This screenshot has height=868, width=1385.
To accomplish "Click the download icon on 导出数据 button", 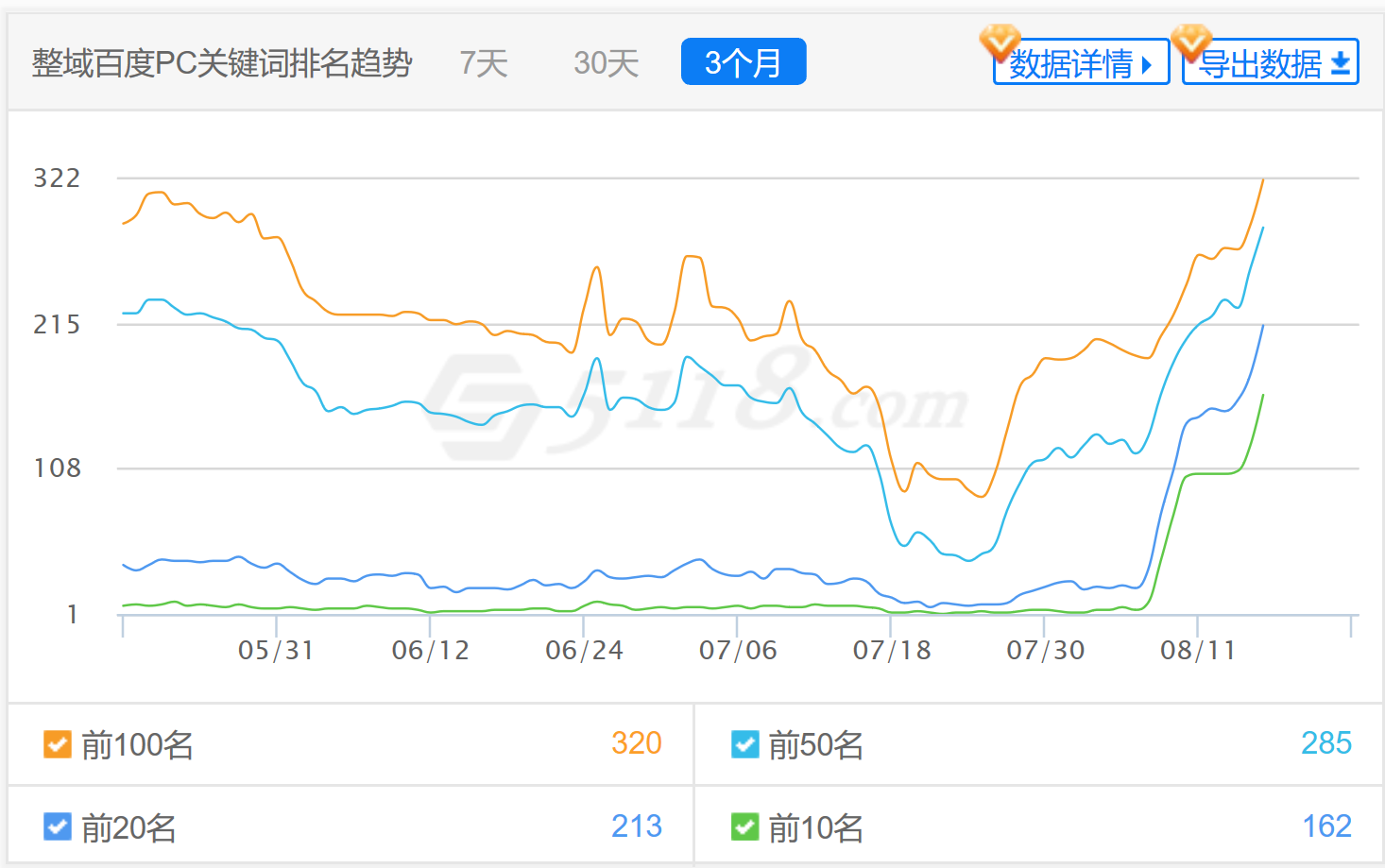I will click(x=1340, y=65).
